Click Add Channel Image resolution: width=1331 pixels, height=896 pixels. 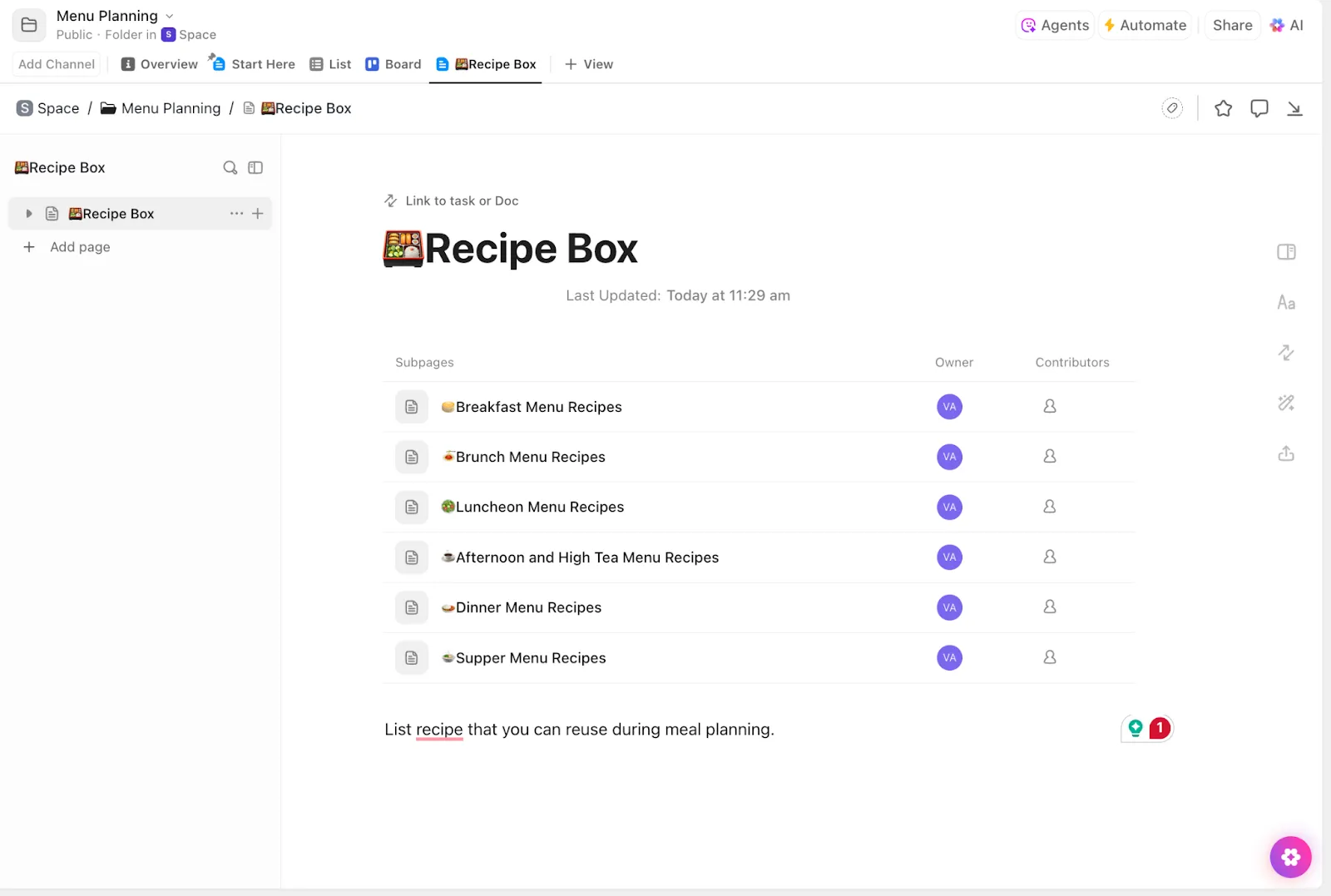[57, 64]
